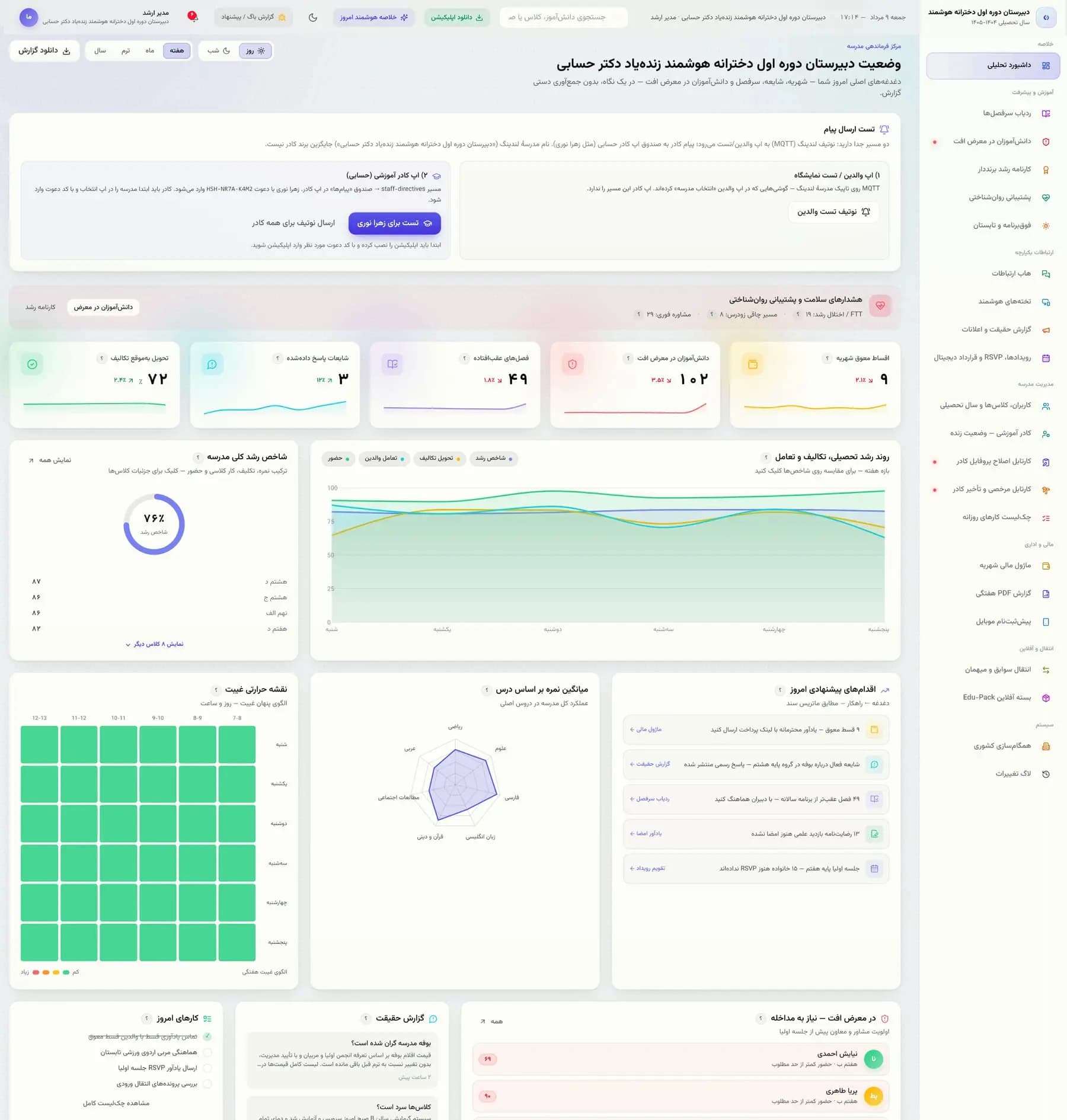Select the "ترم" period tab
Viewport: 1067px width, 1120px height.
point(126,50)
